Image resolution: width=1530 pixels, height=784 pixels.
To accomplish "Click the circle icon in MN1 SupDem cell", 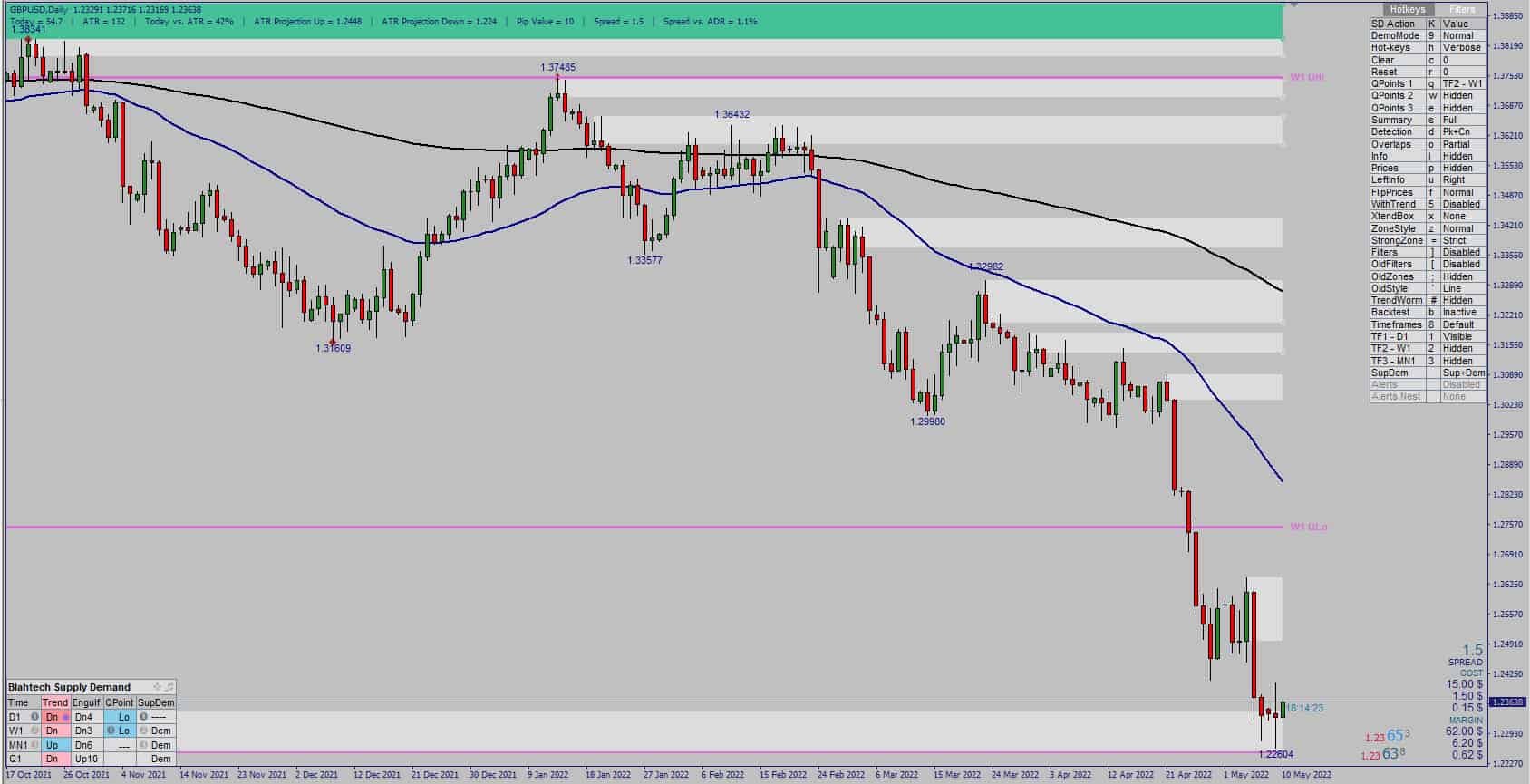I will click(x=143, y=745).
